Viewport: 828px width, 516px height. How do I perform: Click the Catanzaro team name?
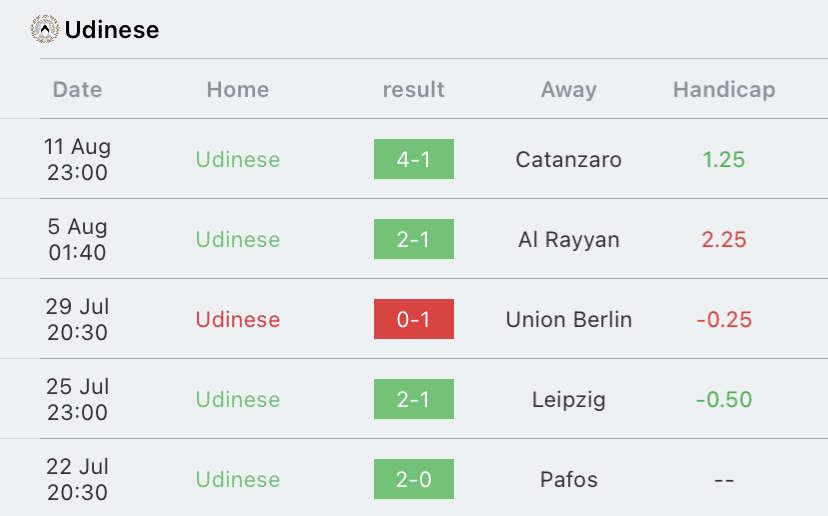(569, 160)
